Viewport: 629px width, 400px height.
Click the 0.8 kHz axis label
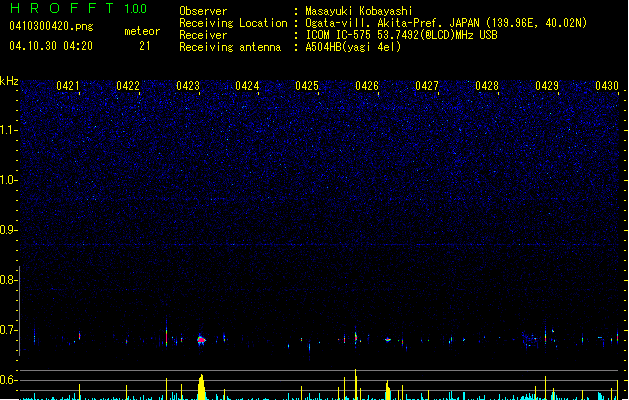(x=8, y=280)
